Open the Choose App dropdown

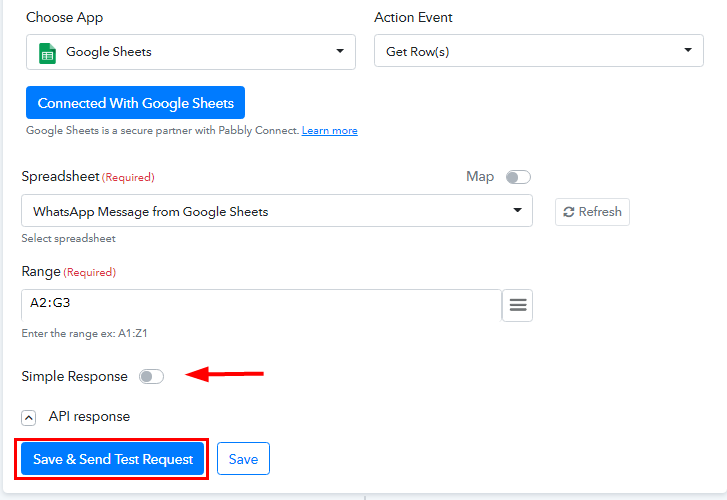[x=191, y=51]
